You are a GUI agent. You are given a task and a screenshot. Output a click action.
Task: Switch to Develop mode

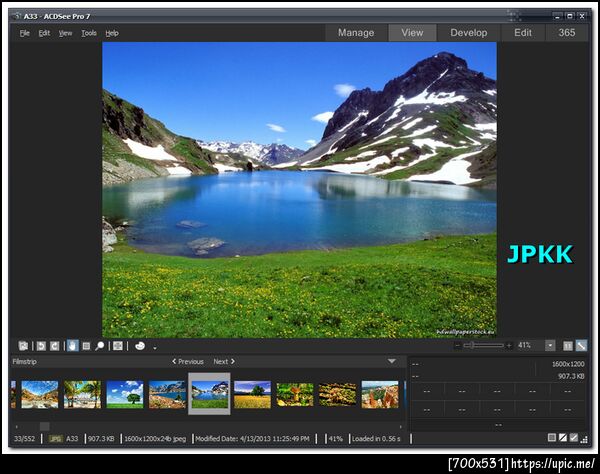coord(469,33)
